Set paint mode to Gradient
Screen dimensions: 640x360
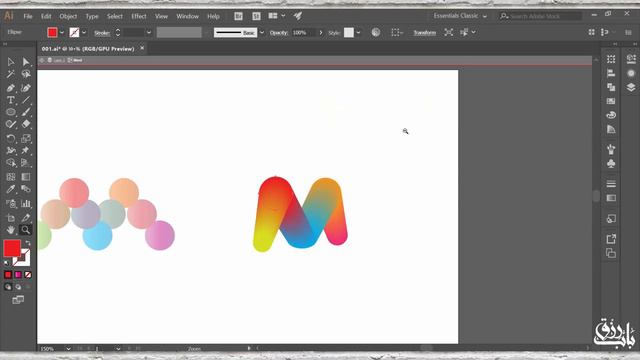[x=18, y=275]
